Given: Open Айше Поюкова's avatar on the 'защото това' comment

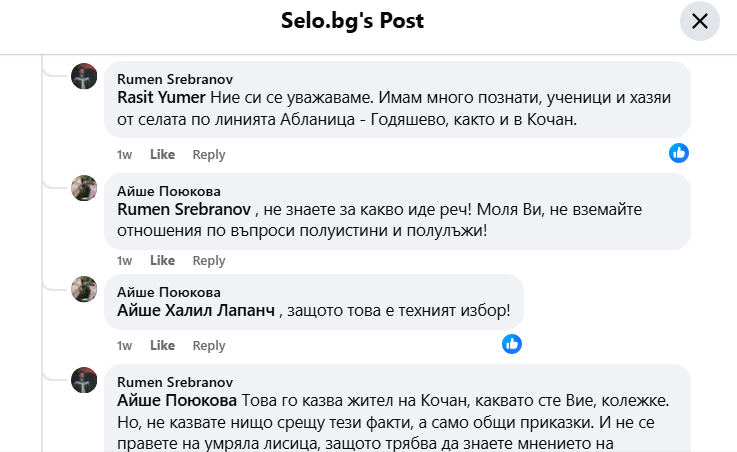Looking at the screenshot, I should 84,290.
